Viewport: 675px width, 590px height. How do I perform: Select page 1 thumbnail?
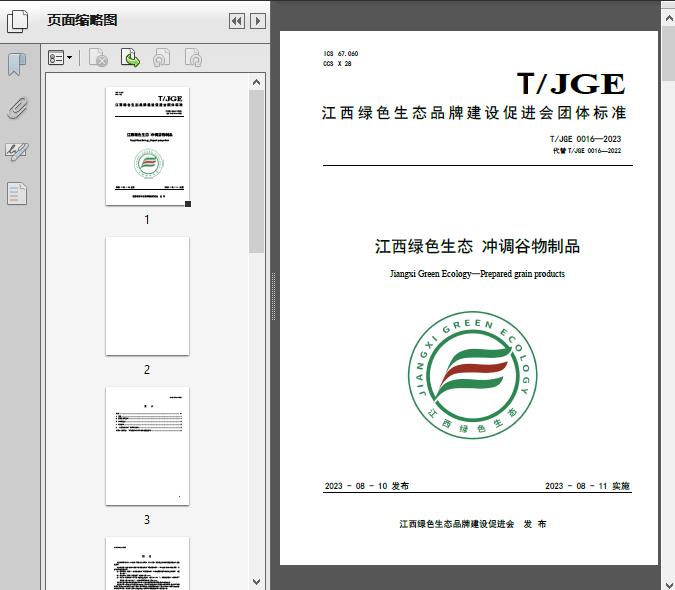pos(147,146)
